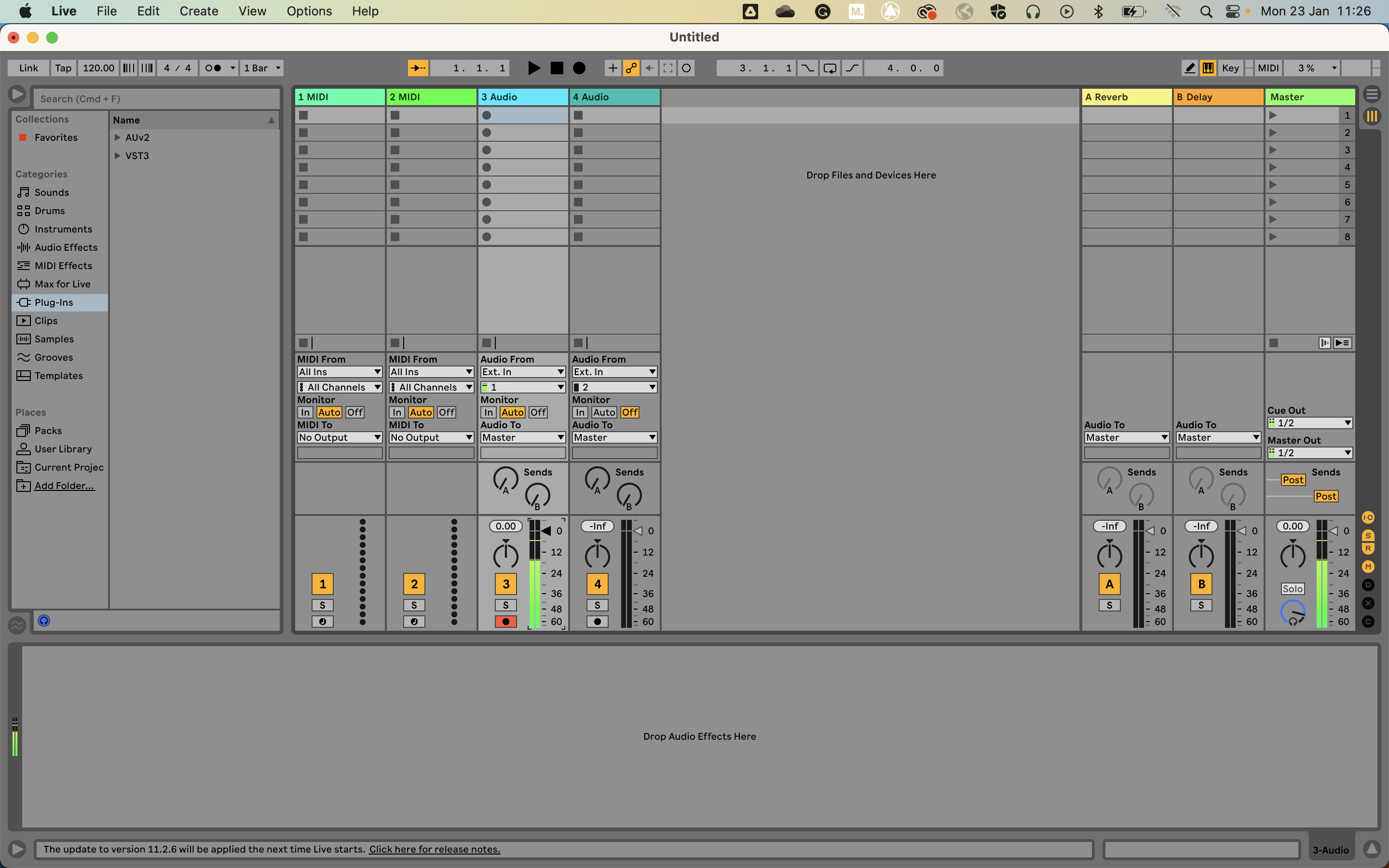
Task: Click the Arrangement Record button
Action: [x=579, y=68]
